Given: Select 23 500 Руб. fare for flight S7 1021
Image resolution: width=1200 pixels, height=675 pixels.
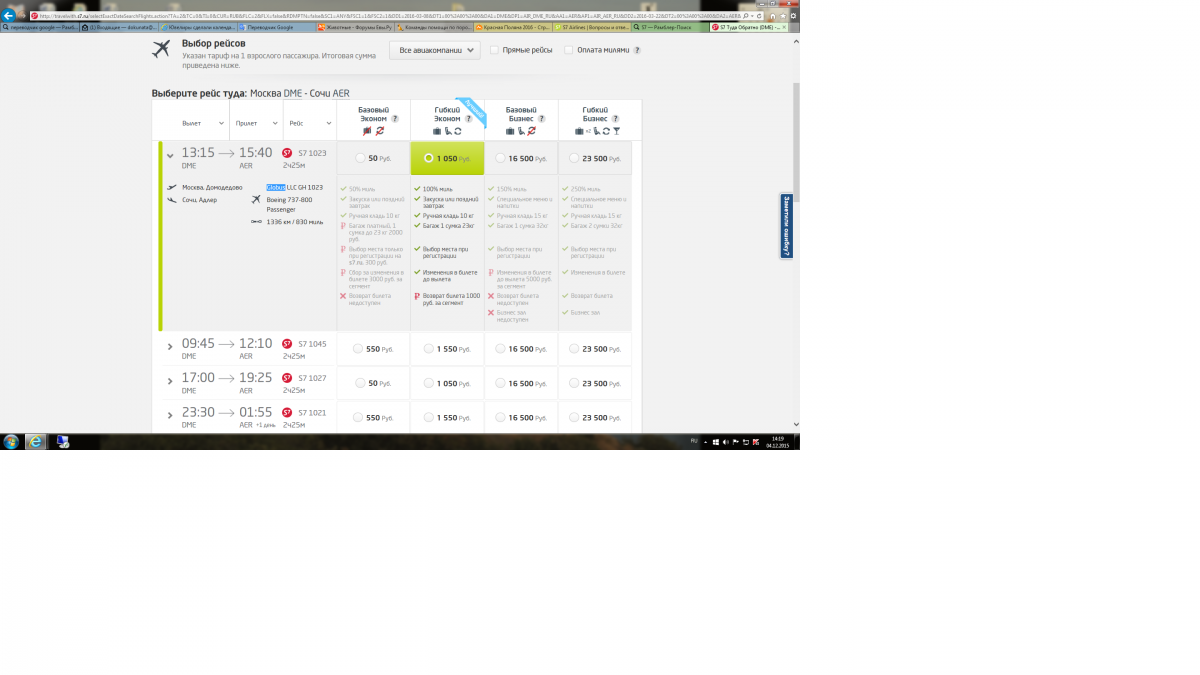Looking at the screenshot, I should click(573, 418).
